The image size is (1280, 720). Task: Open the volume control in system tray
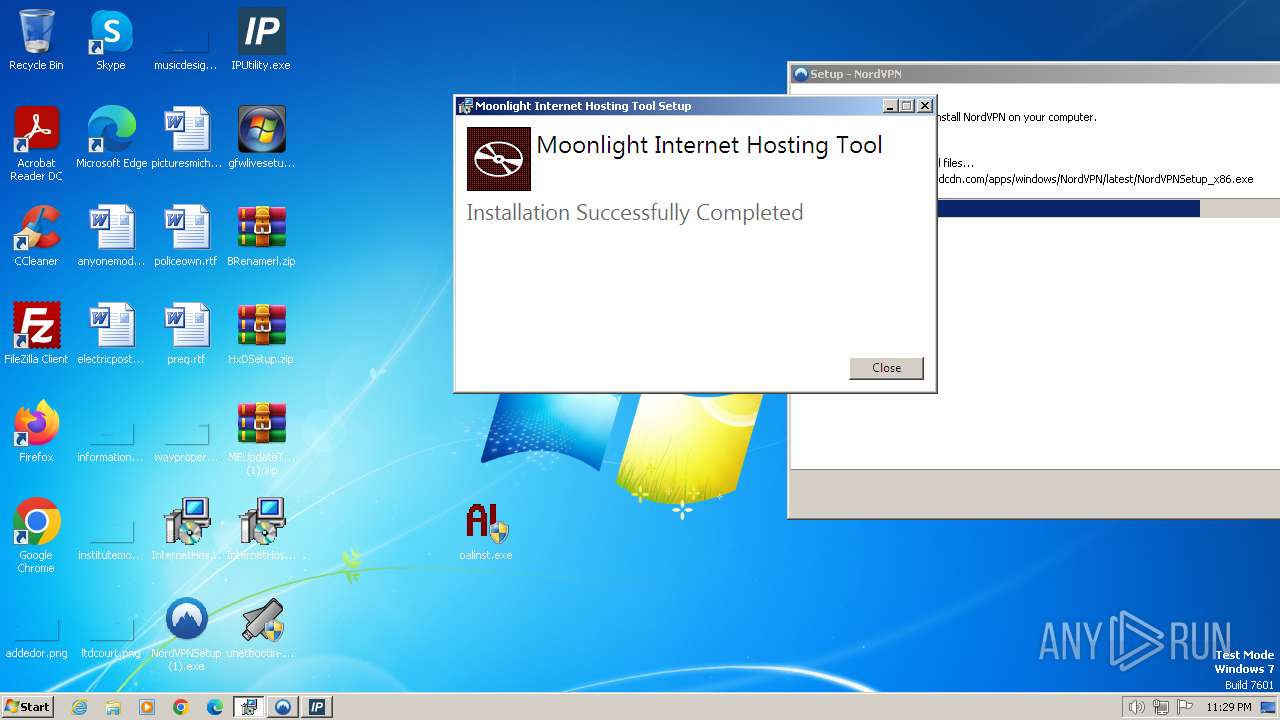[1136, 707]
